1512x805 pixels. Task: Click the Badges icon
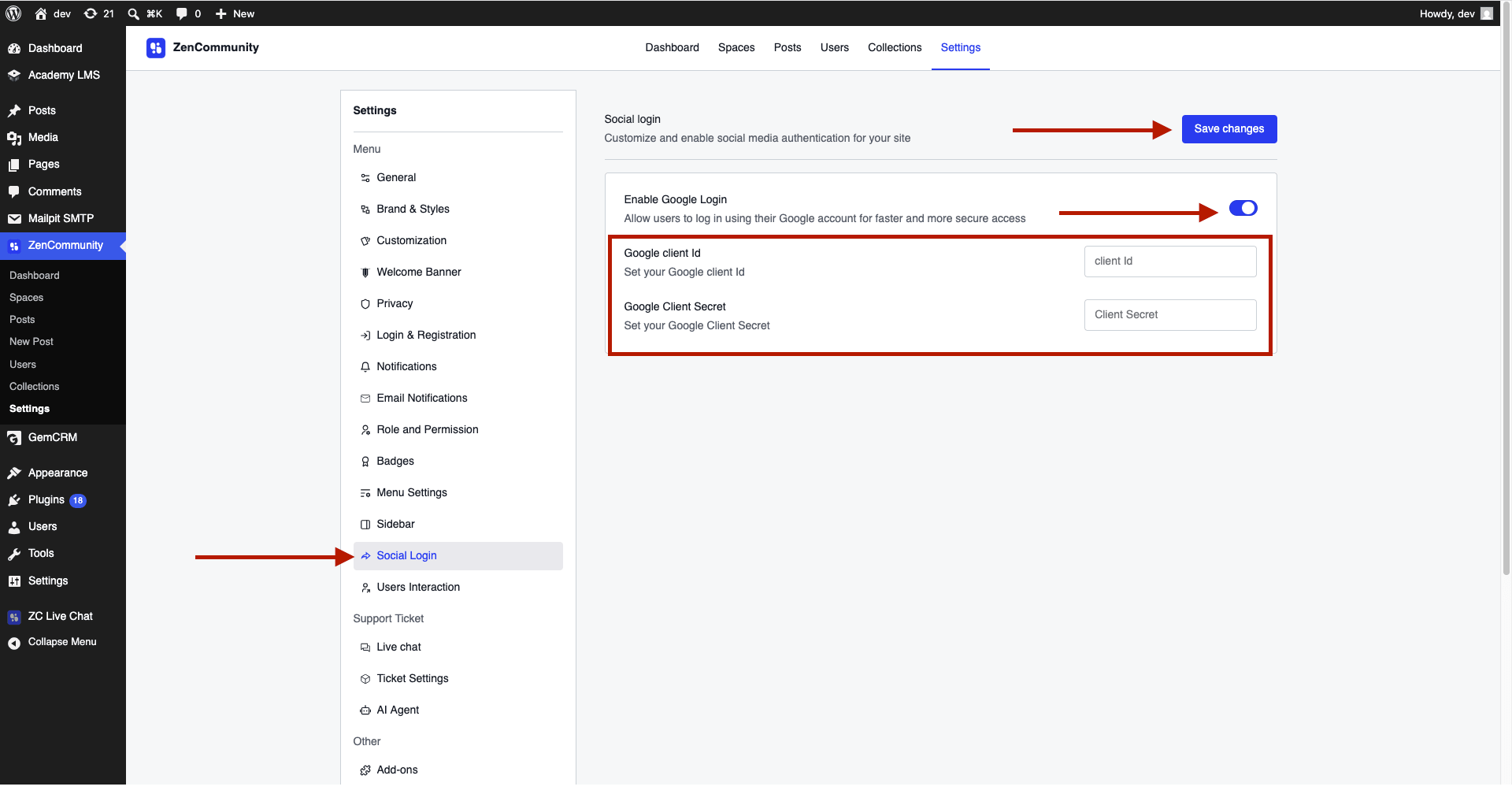pyautogui.click(x=365, y=462)
